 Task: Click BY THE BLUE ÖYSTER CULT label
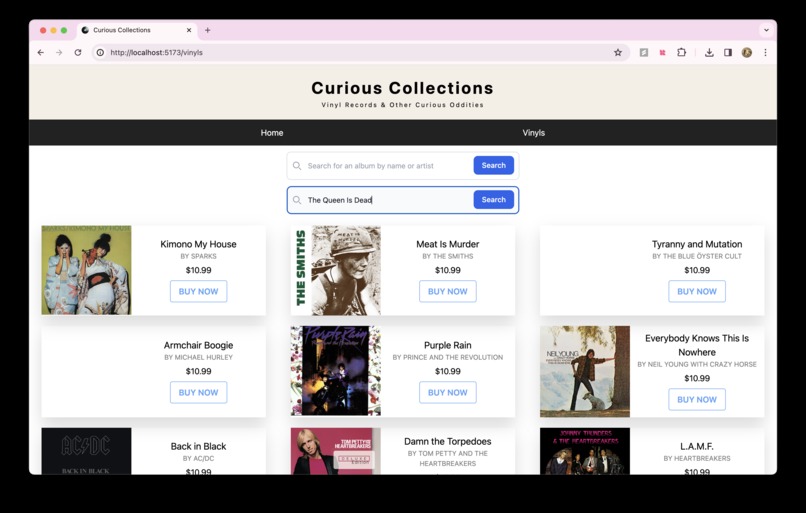click(697, 256)
